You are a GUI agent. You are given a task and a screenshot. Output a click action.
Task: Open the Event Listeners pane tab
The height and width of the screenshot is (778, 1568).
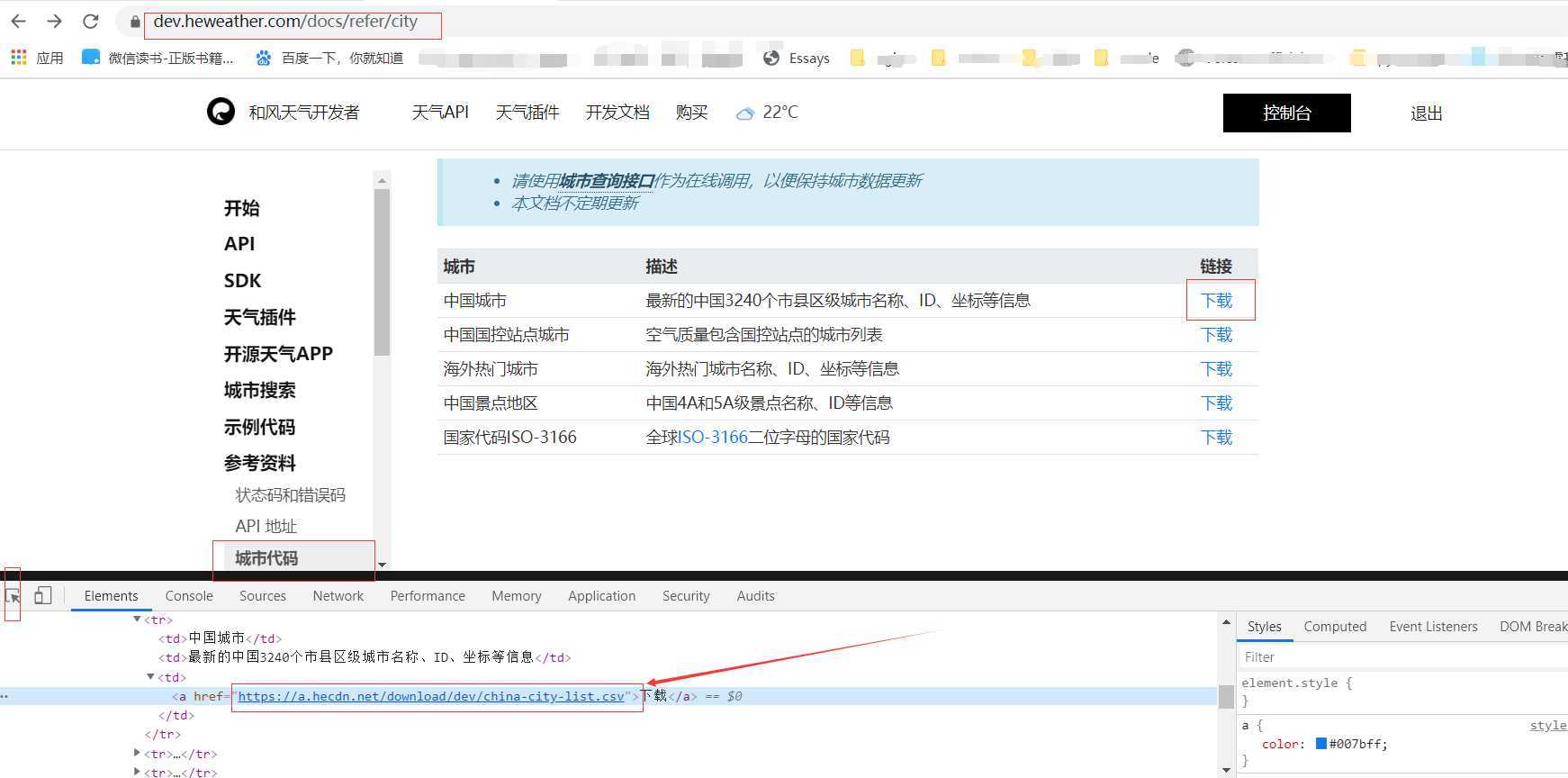tap(1433, 627)
